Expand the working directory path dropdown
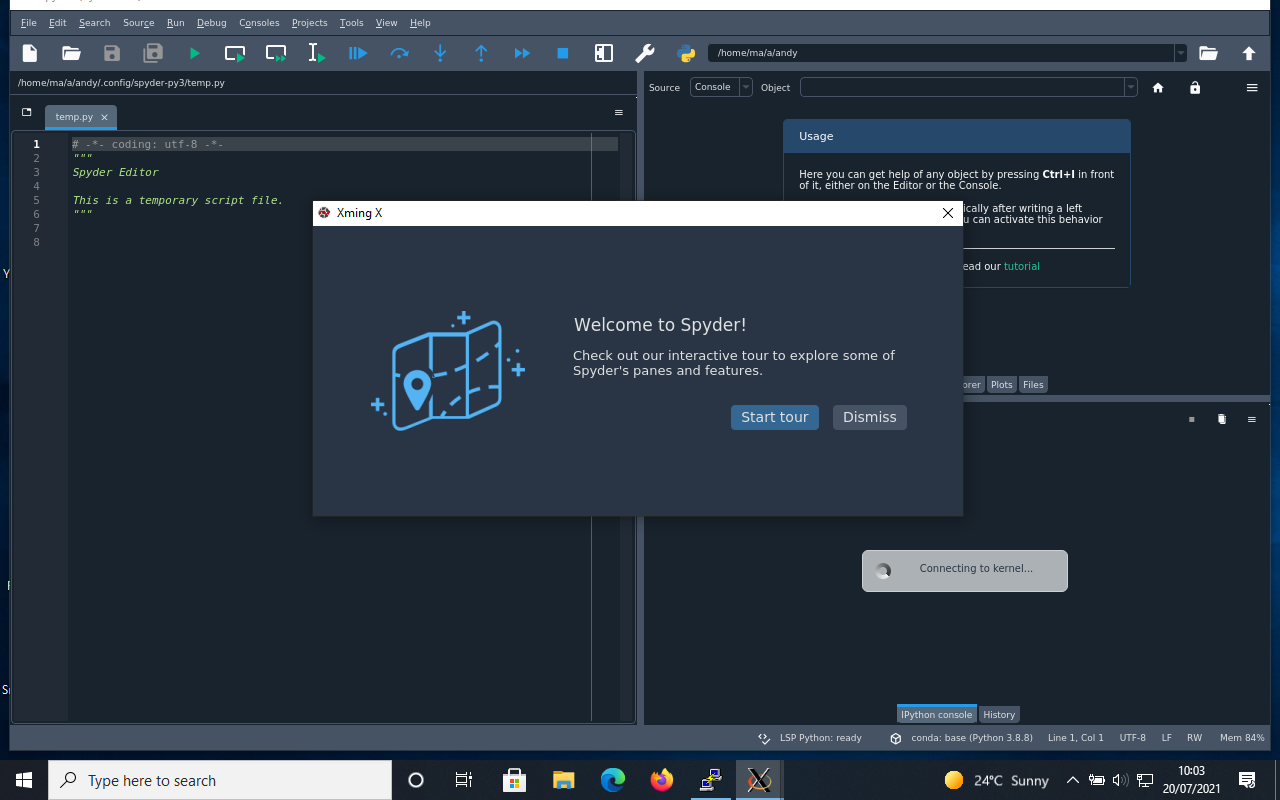The height and width of the screenshot is (800, 1280). 1181,53
